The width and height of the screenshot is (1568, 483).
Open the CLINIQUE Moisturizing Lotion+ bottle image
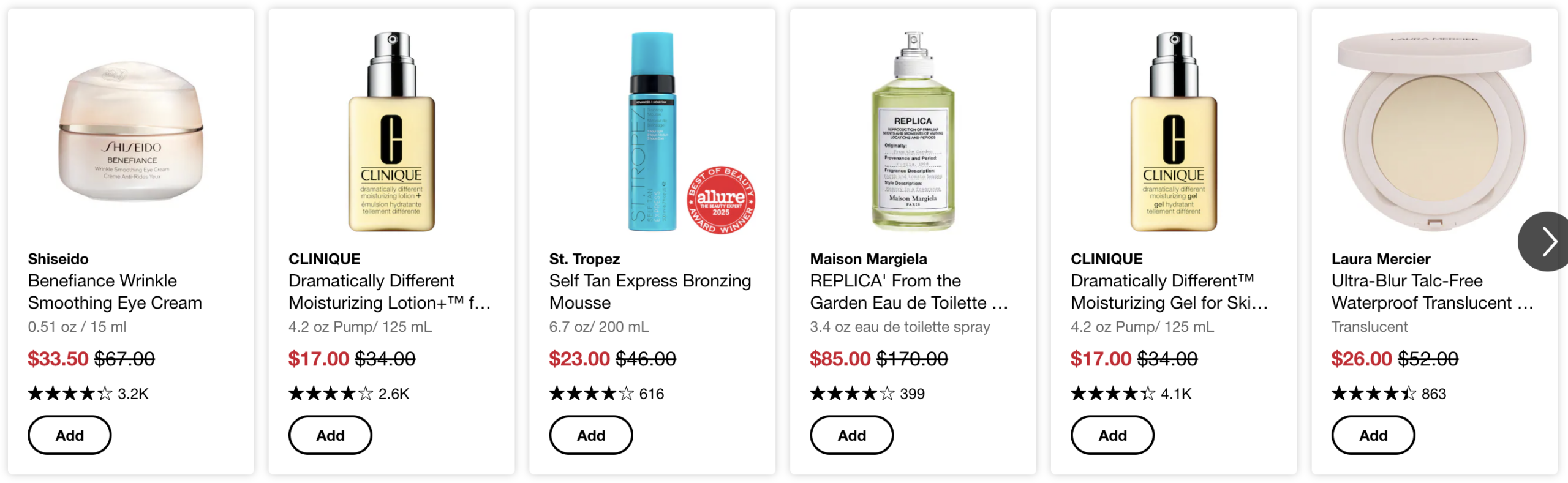pyautogui.click(x=391, y=132)
